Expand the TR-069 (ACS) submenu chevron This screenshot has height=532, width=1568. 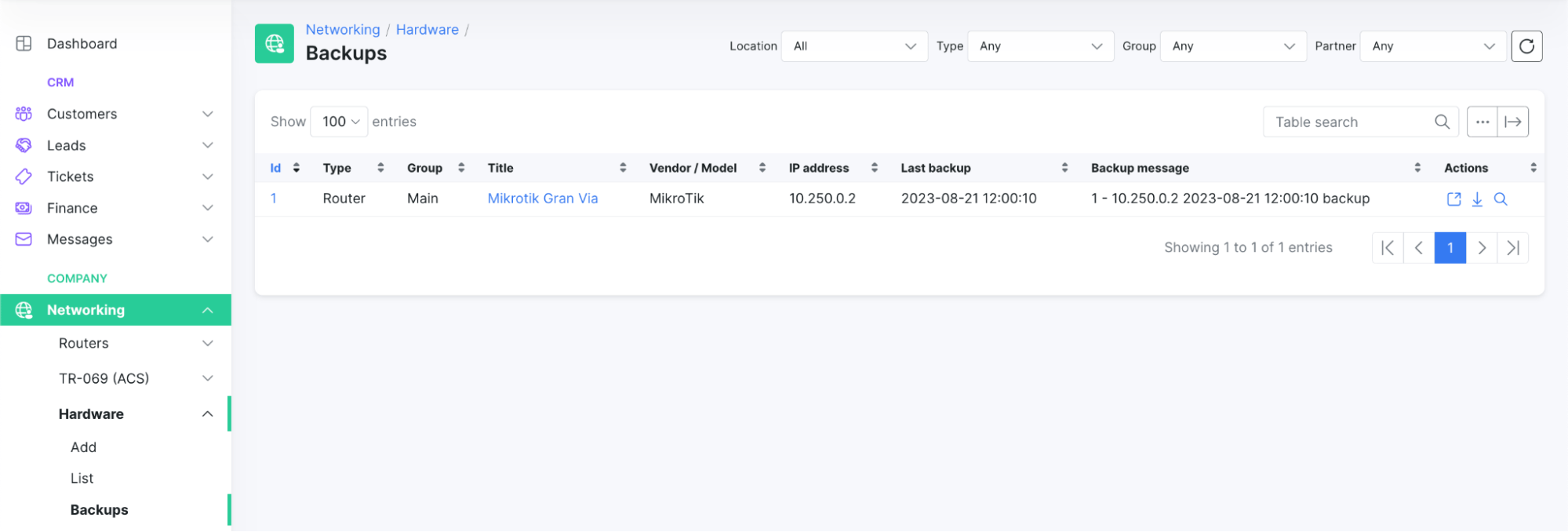(x=208, y=378)
